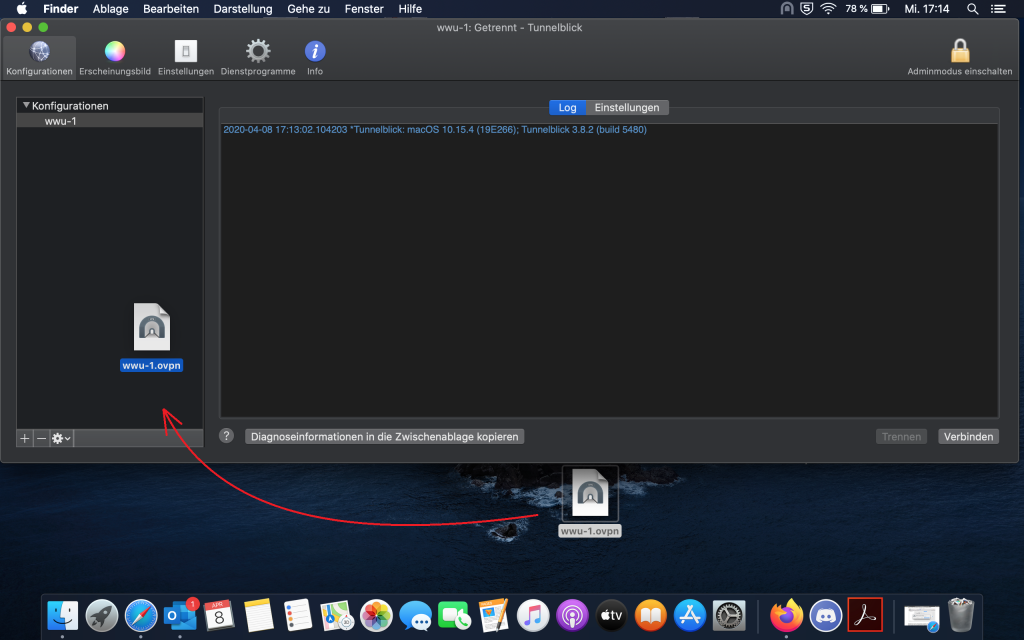Open Outlook from the Dock
1024x640 pixels.
(x=180, y=615)
